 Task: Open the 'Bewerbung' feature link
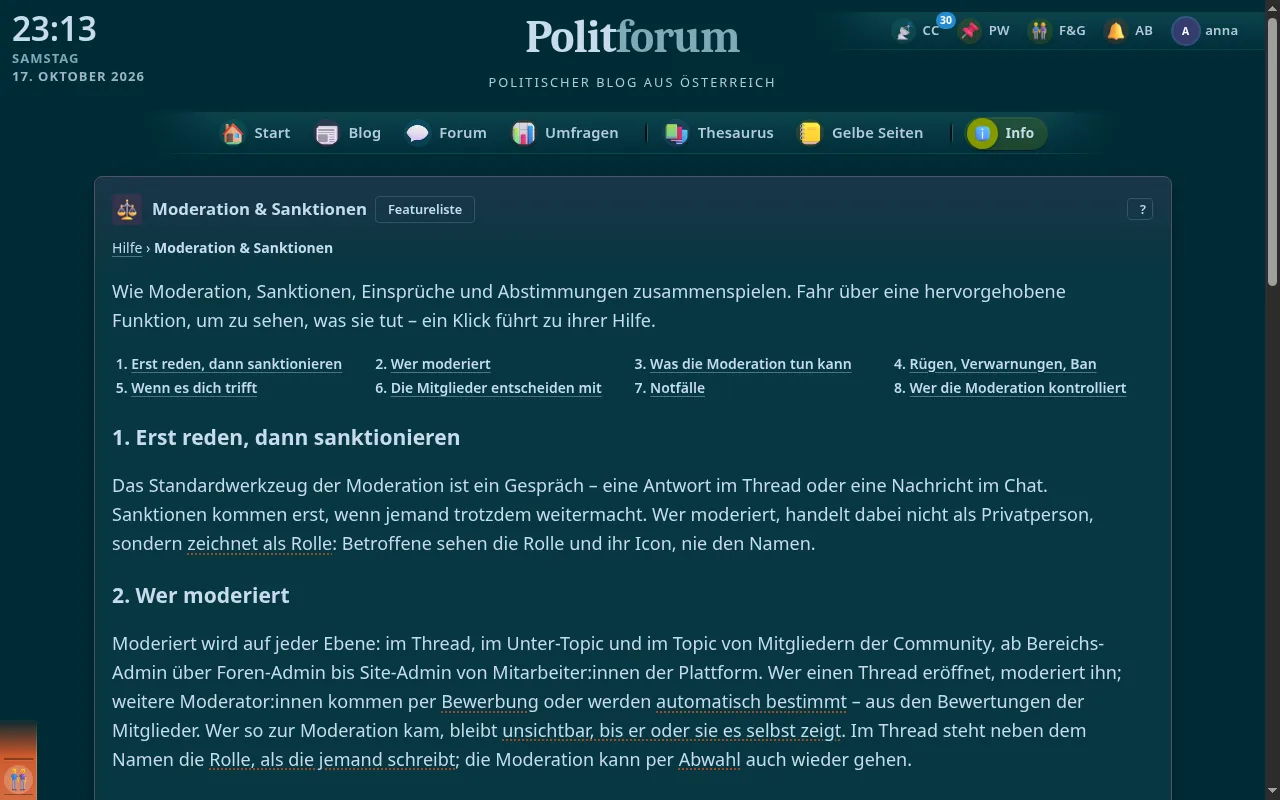pyautogui.click(x=490, y=701)
